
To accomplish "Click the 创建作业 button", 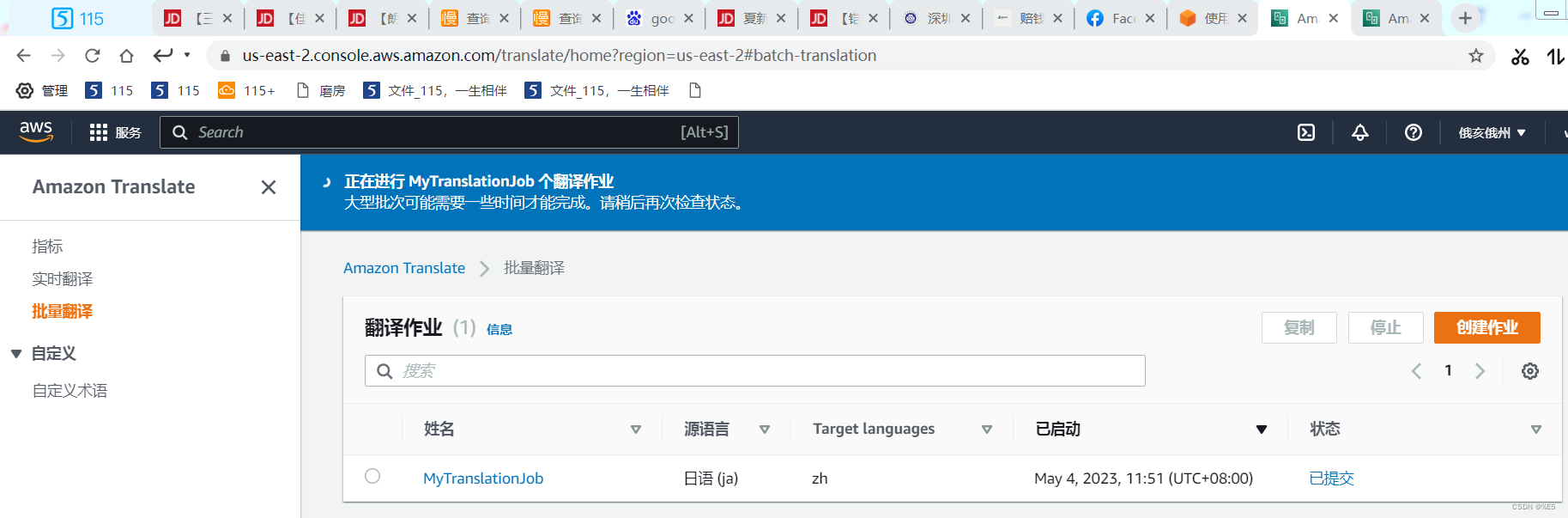I will point(1486,327).
